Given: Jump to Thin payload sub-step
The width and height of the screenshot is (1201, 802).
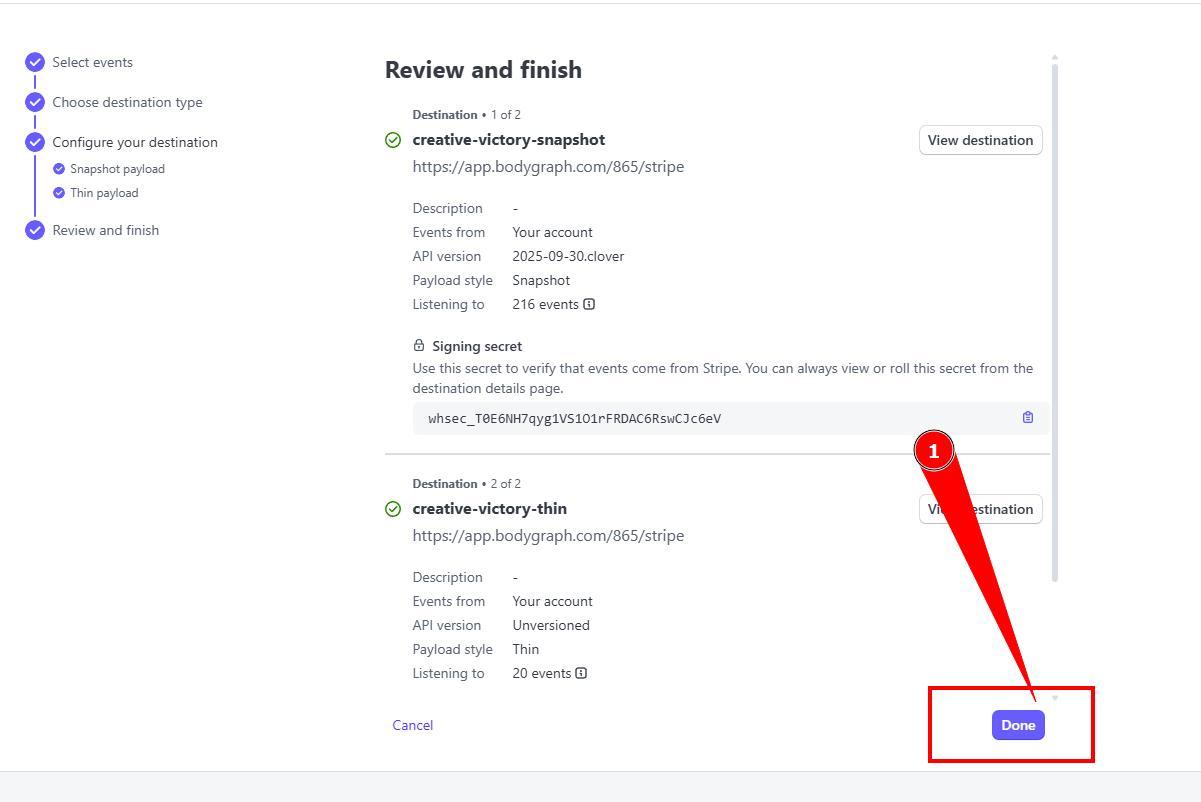Looking at the screenshot, I should point(104,193).
